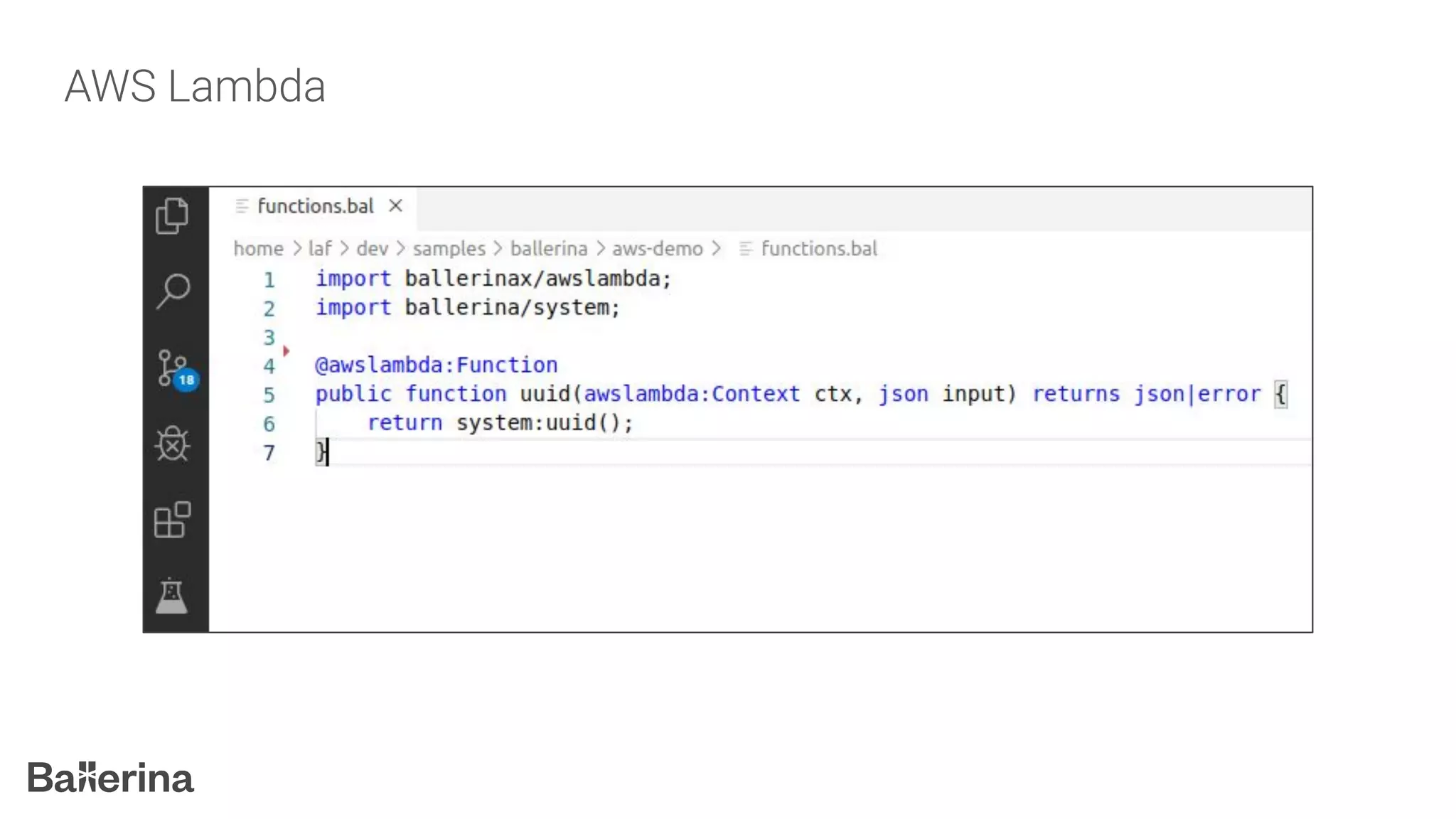Viewport: 1456px width, 819px height.
Task: Click 'ballerina' breadcrumb segment
Action: click(x=549, y=249)
